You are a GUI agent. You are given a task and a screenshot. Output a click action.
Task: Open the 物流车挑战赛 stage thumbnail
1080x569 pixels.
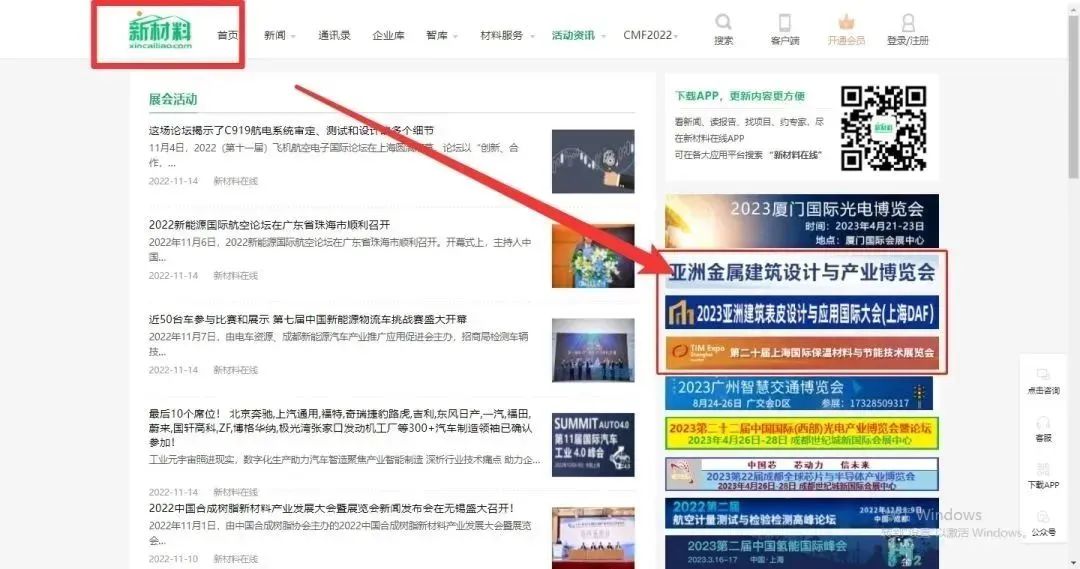[x=593, y=350]
